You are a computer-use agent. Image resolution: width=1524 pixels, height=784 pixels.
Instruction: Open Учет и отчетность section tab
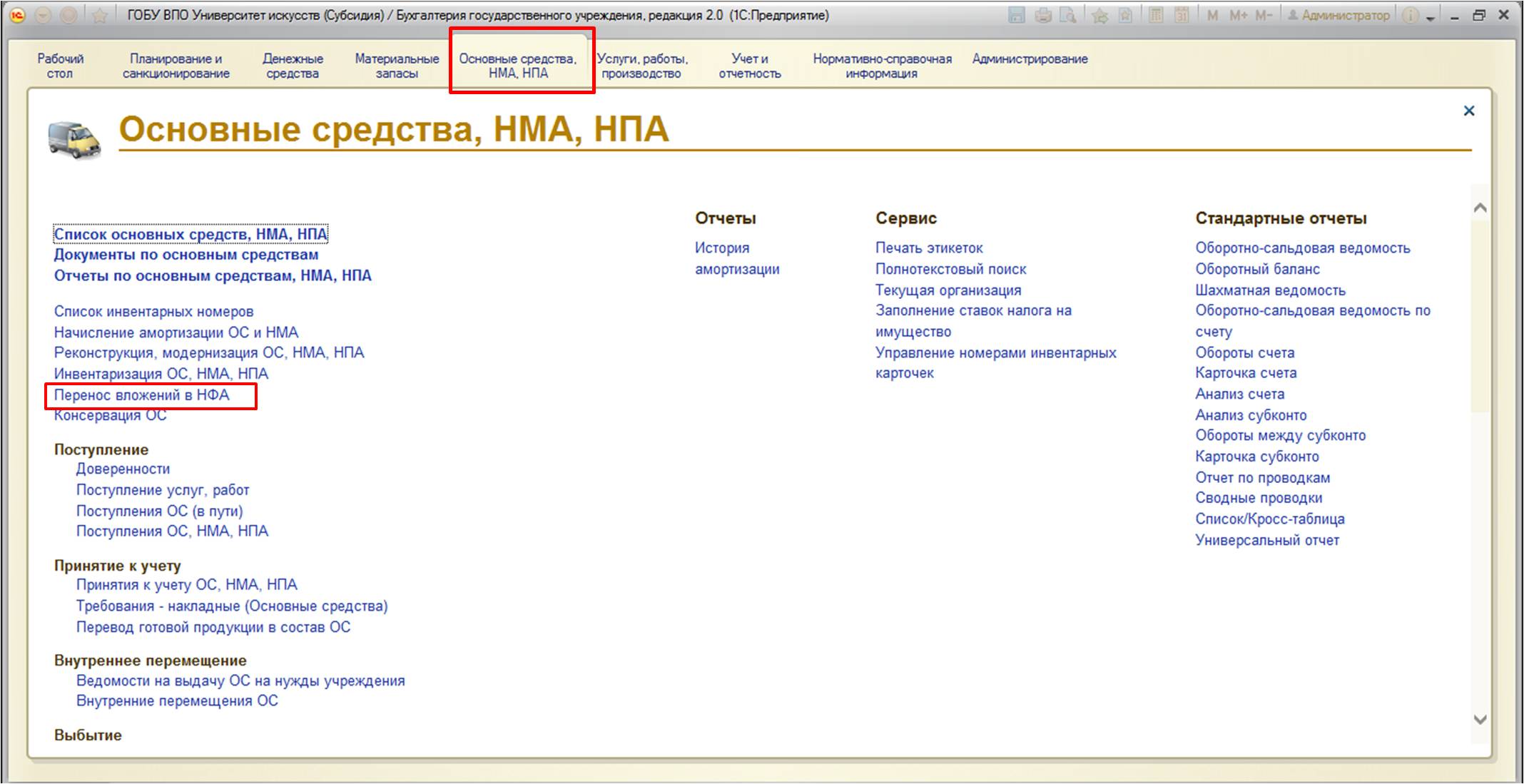point(749,66)
